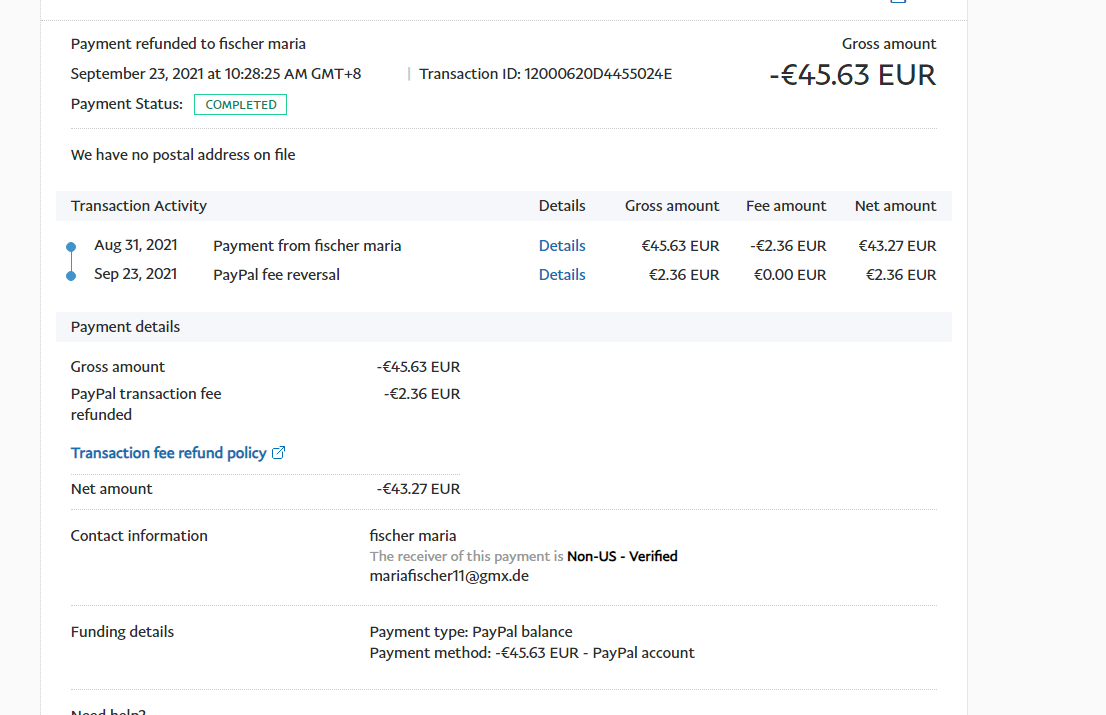Click the partially visible print icon at top
Image resolution: width=1106 pixels, height=715 pixels.
[897, 2]
